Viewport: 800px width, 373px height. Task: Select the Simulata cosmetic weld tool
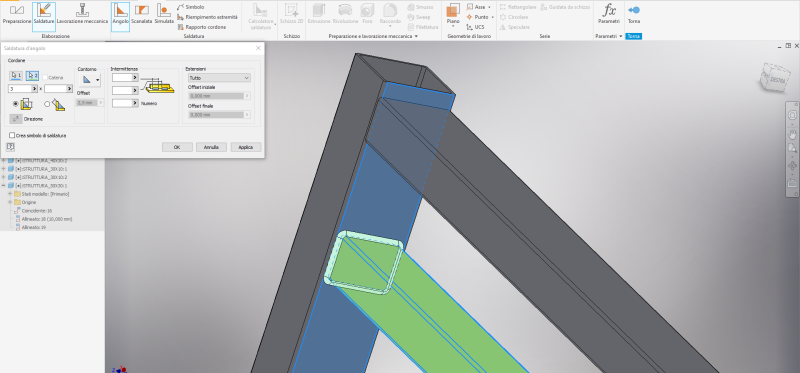click(164, 15)
